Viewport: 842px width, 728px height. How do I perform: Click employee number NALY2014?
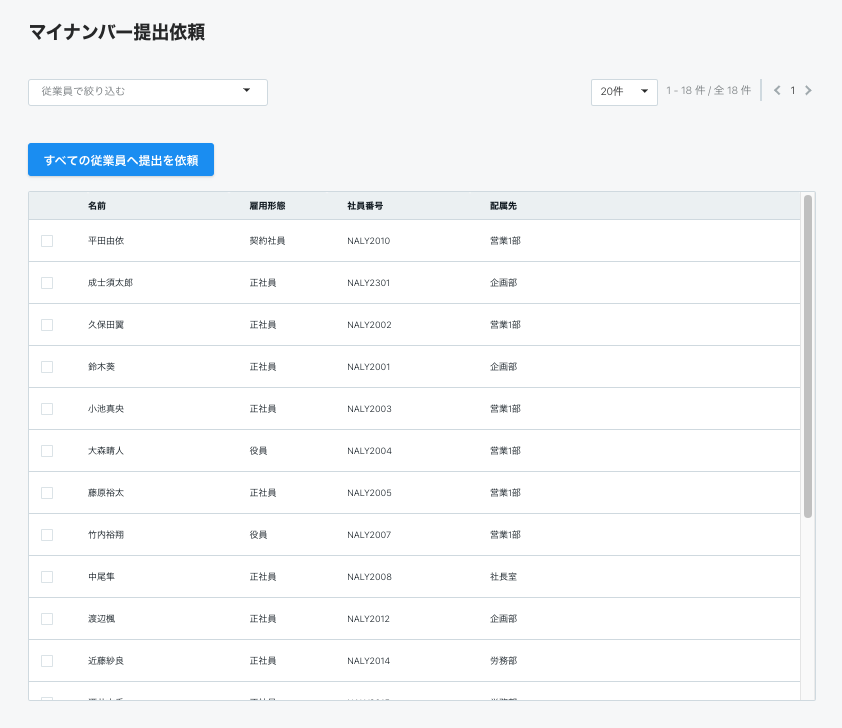(x=368, y=661)
